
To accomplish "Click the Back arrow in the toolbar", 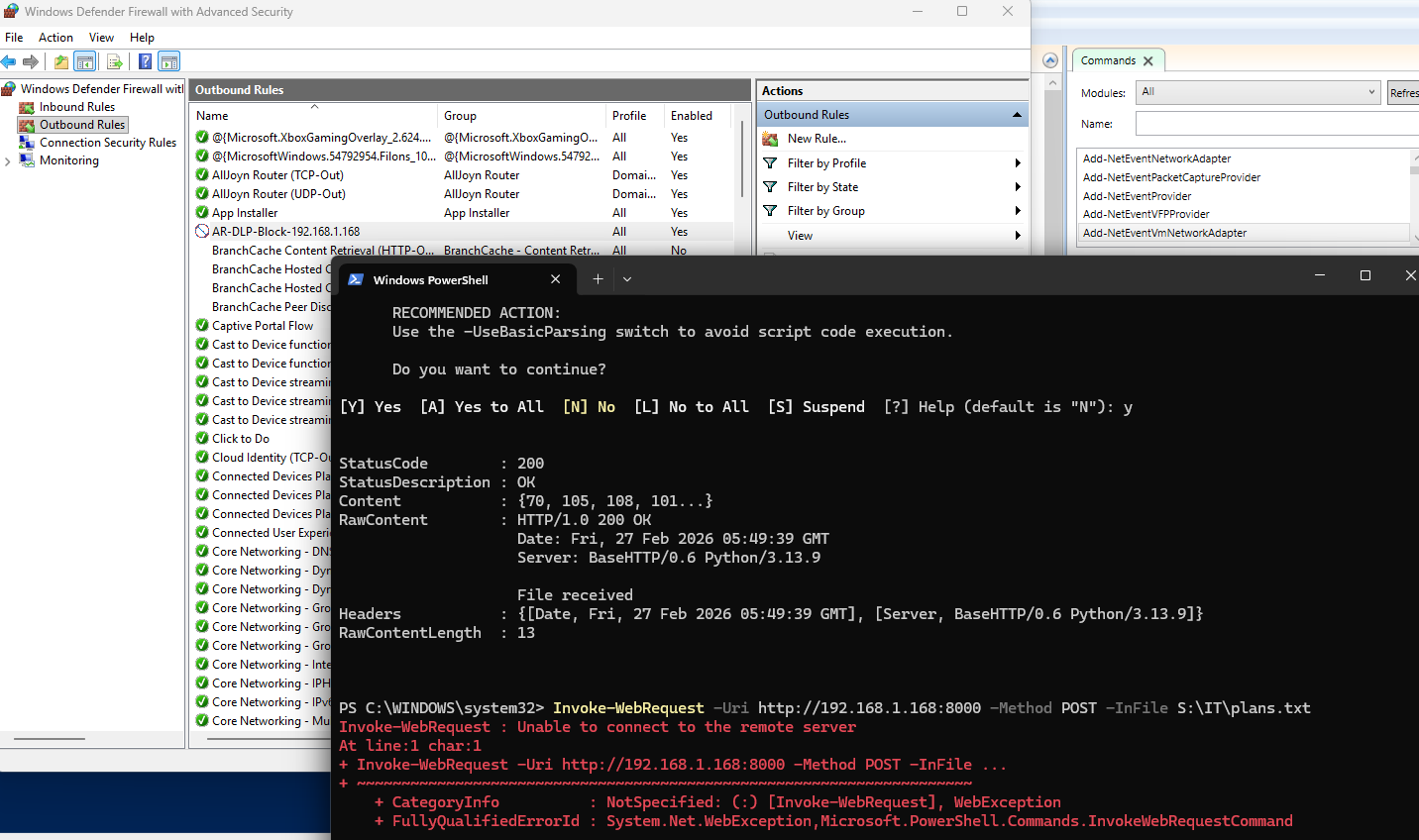I will pyautogui.click(x=9, y=61).
